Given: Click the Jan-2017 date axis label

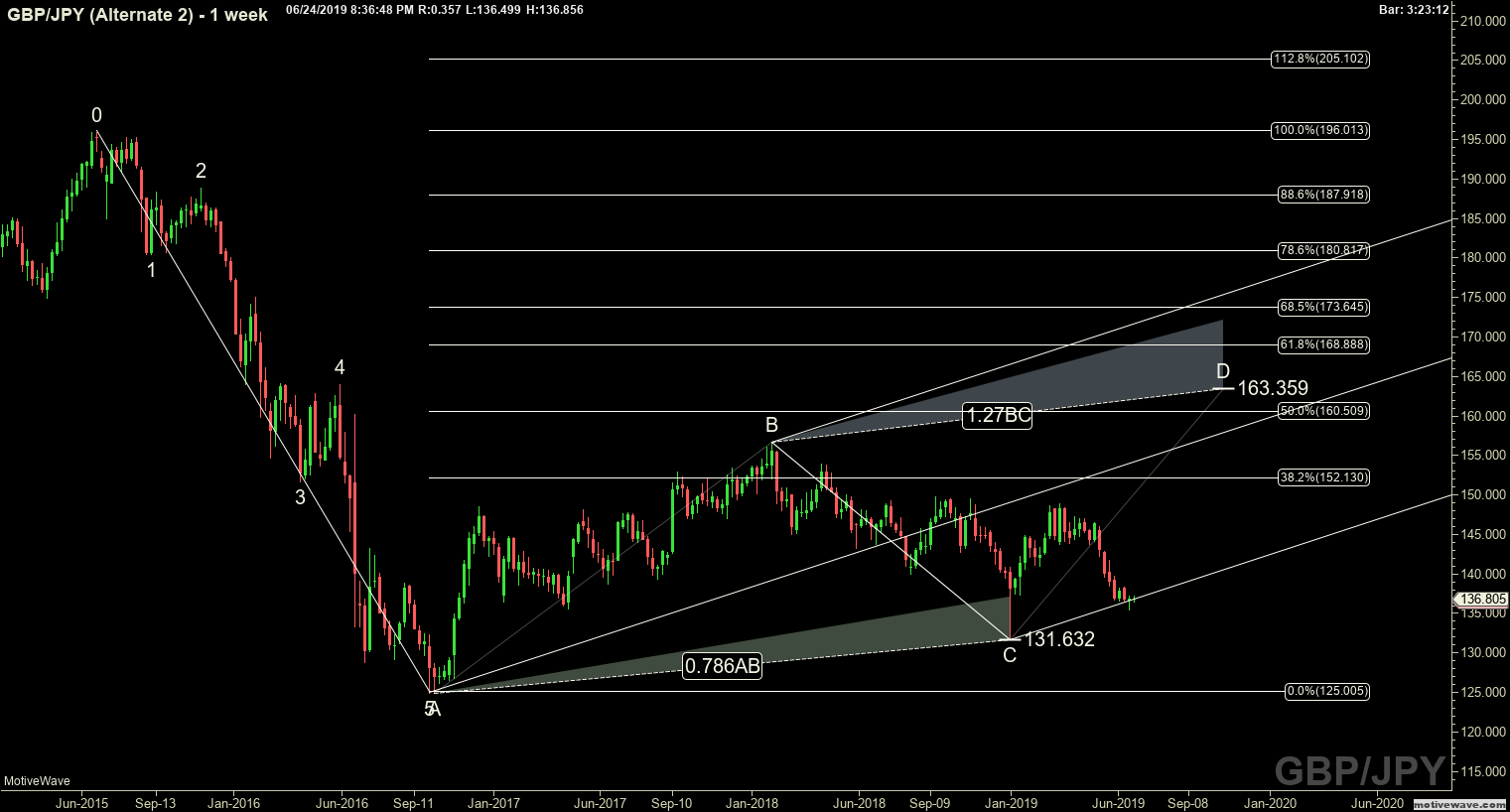Looking at the screenshot, I should click(493, 803).
